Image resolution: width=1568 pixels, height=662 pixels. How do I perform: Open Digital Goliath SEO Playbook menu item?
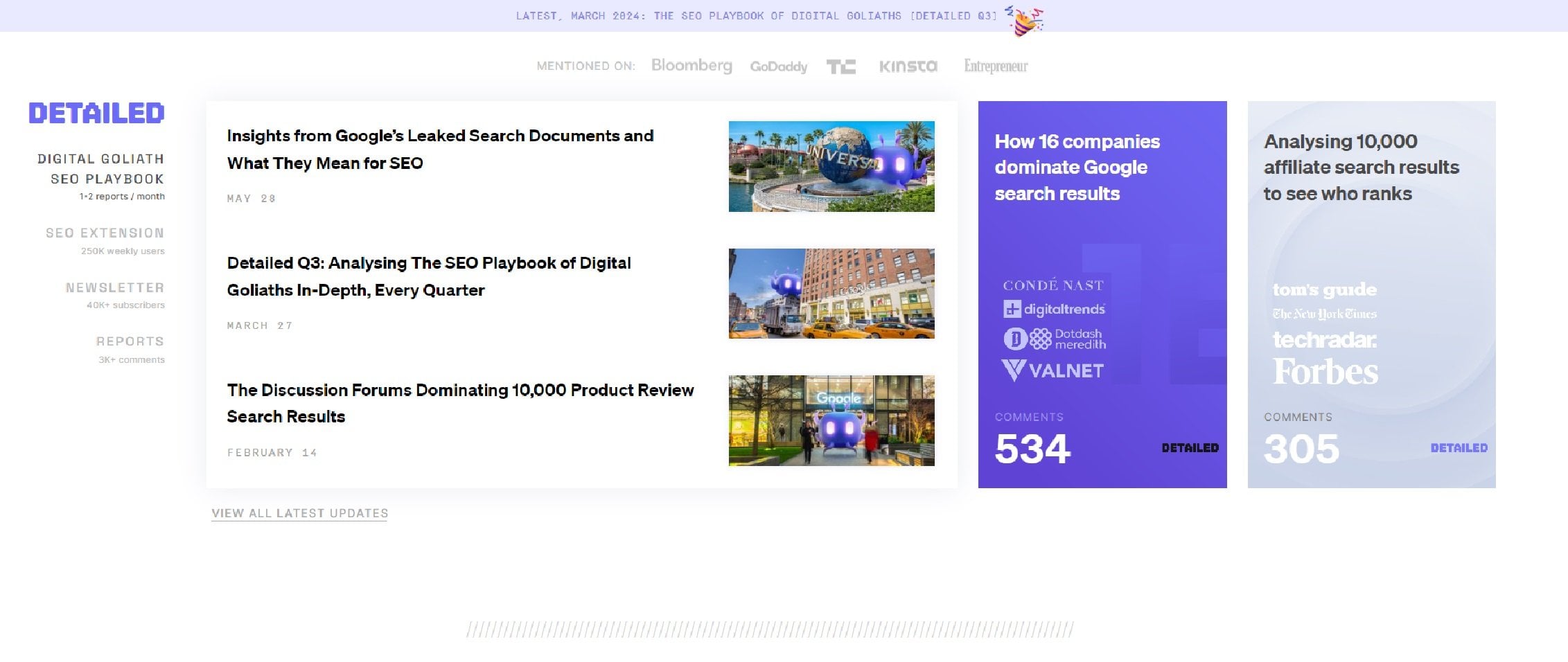coord(101,169)
